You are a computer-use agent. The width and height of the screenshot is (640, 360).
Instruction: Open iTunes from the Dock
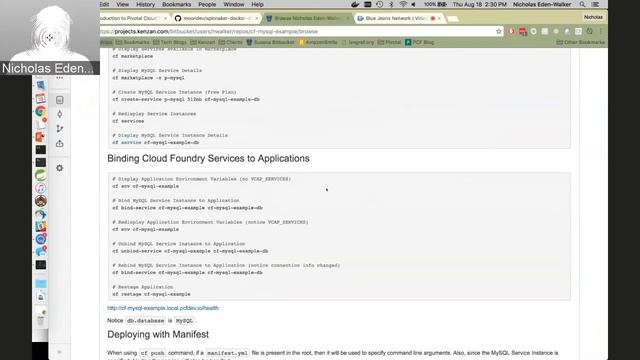pyautogui.click(x=40, y=188)
